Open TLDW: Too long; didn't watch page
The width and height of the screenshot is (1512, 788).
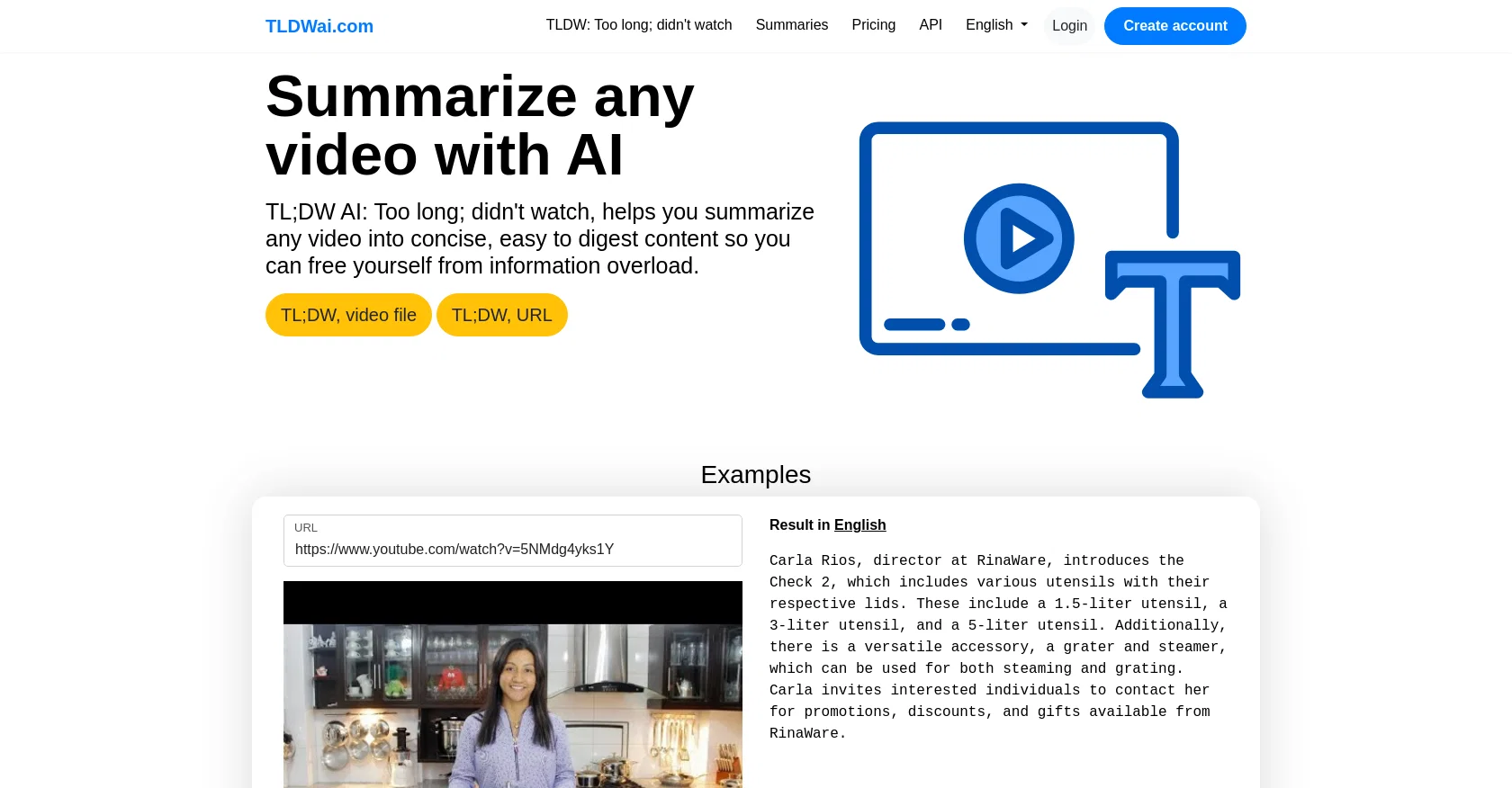tap(639, 25)
